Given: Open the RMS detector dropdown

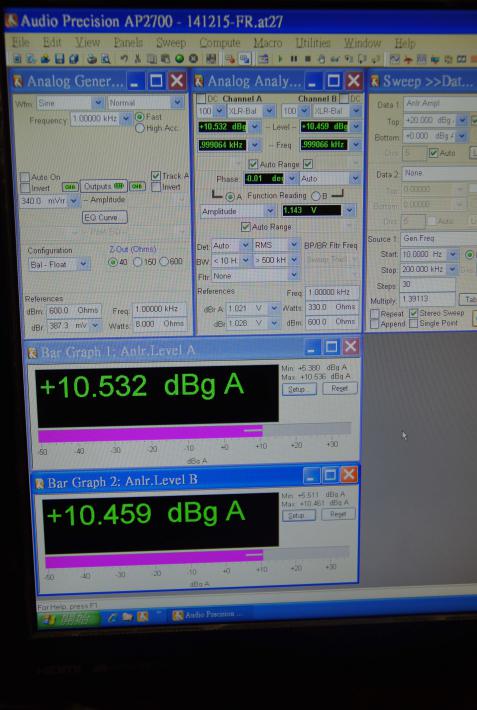Looking at the screenshot, I should click(x=294, y=245).
